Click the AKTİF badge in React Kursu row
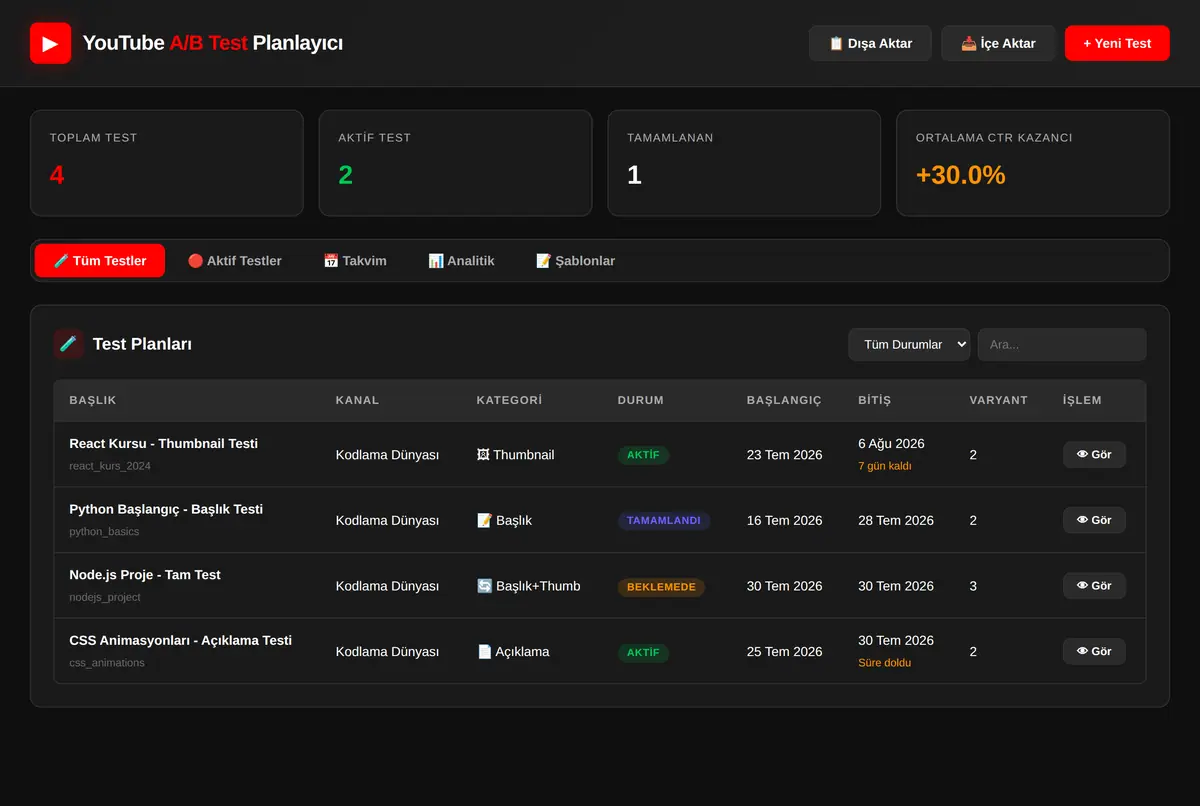This screenshot has height=806, width=1200. 643,455
